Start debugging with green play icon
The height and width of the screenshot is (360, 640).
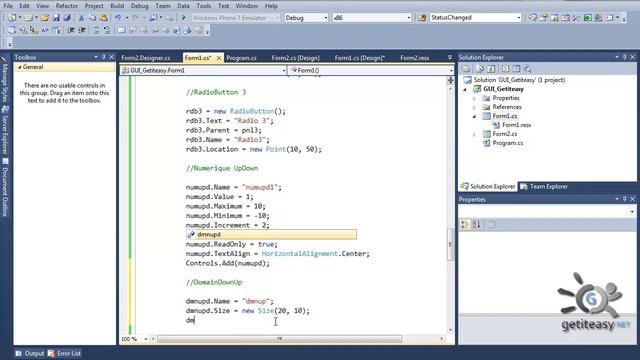click(x=184, y=18)
